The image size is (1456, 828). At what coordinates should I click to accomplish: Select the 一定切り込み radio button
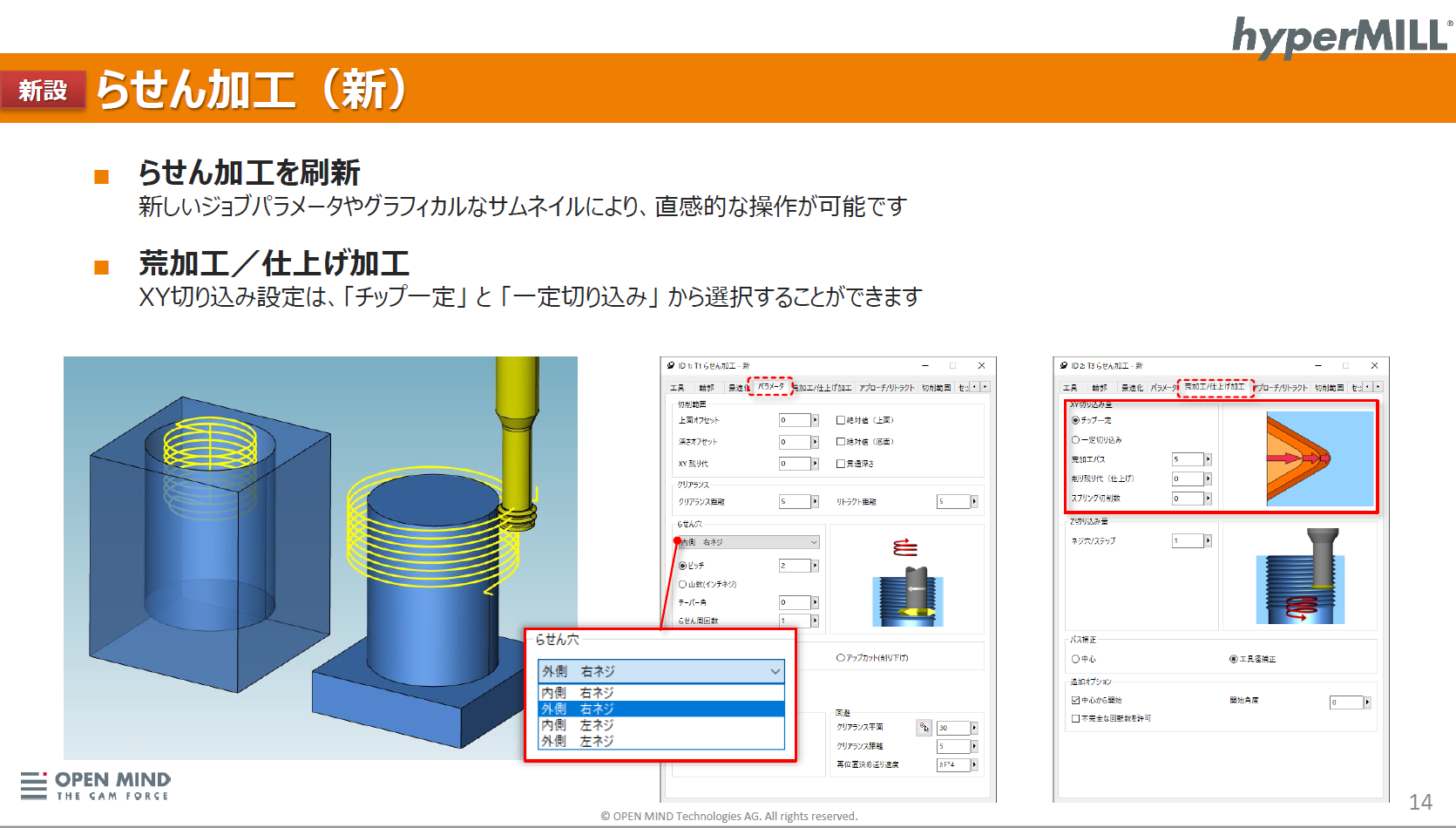click(1075, 440)
